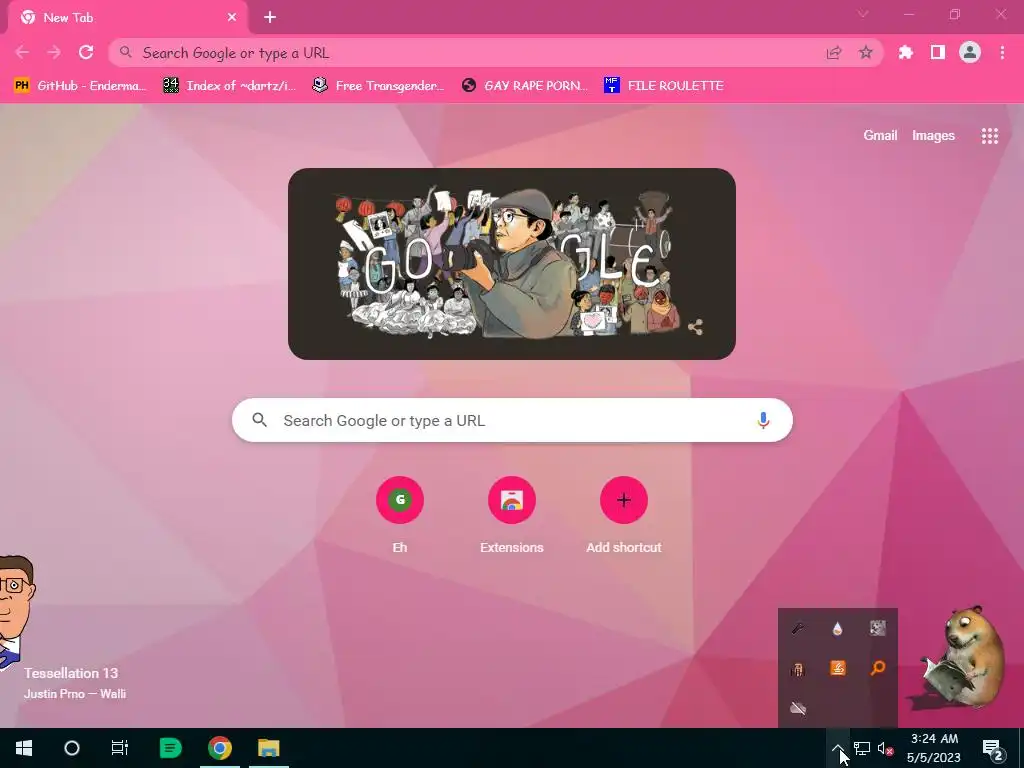This screenshot has width=1024, height=768.
Task: Open the Extensions puzzle-piece menu
Action: pyautogui.click(x=905, y=52)
